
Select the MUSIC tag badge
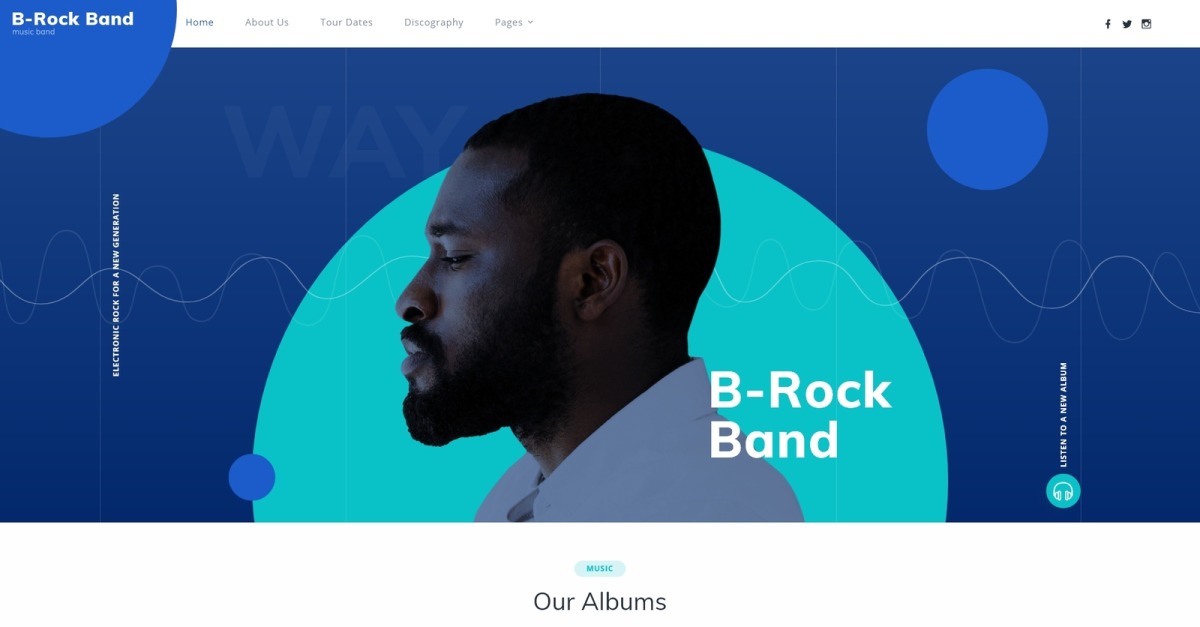point(600,569)
